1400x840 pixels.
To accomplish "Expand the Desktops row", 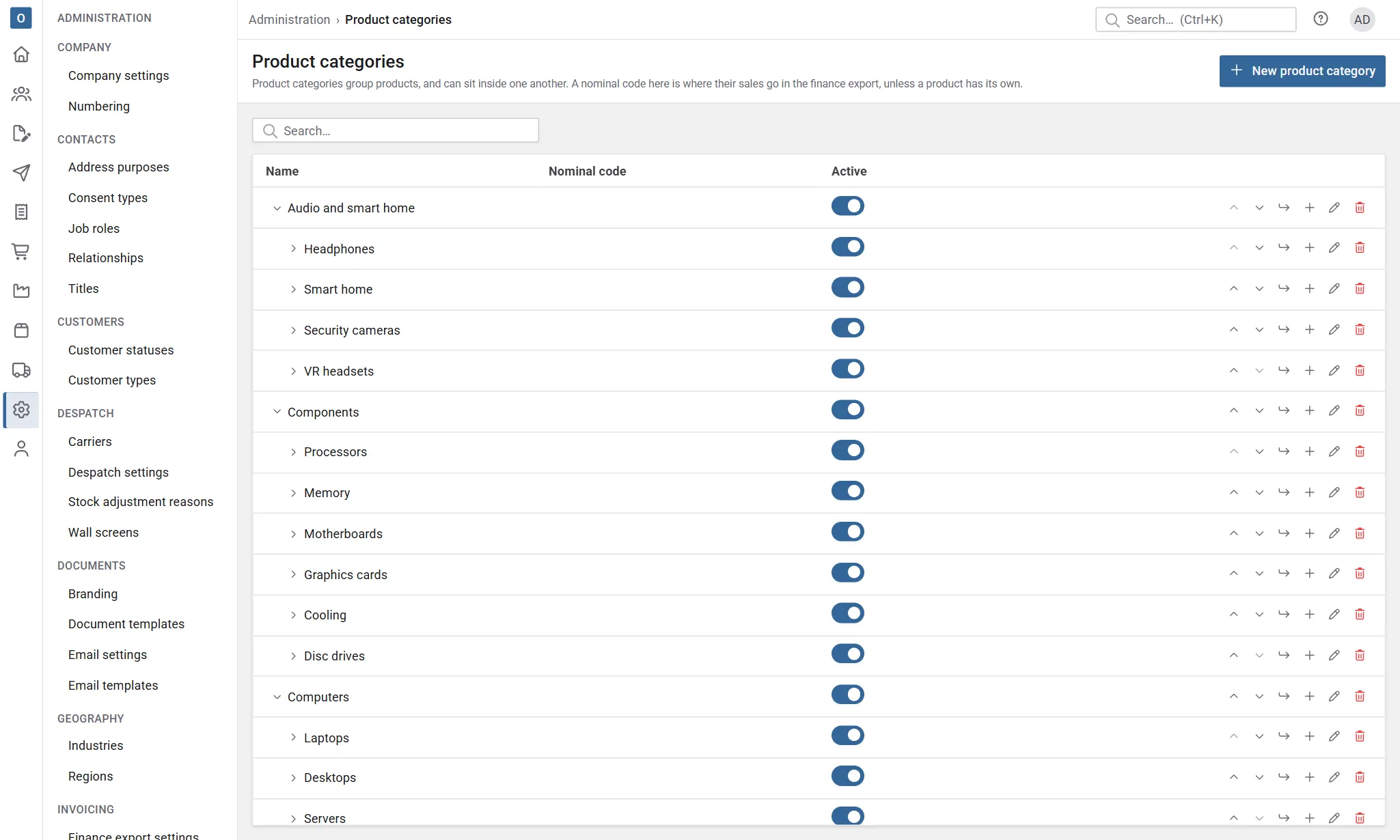I will click(293, 778).
